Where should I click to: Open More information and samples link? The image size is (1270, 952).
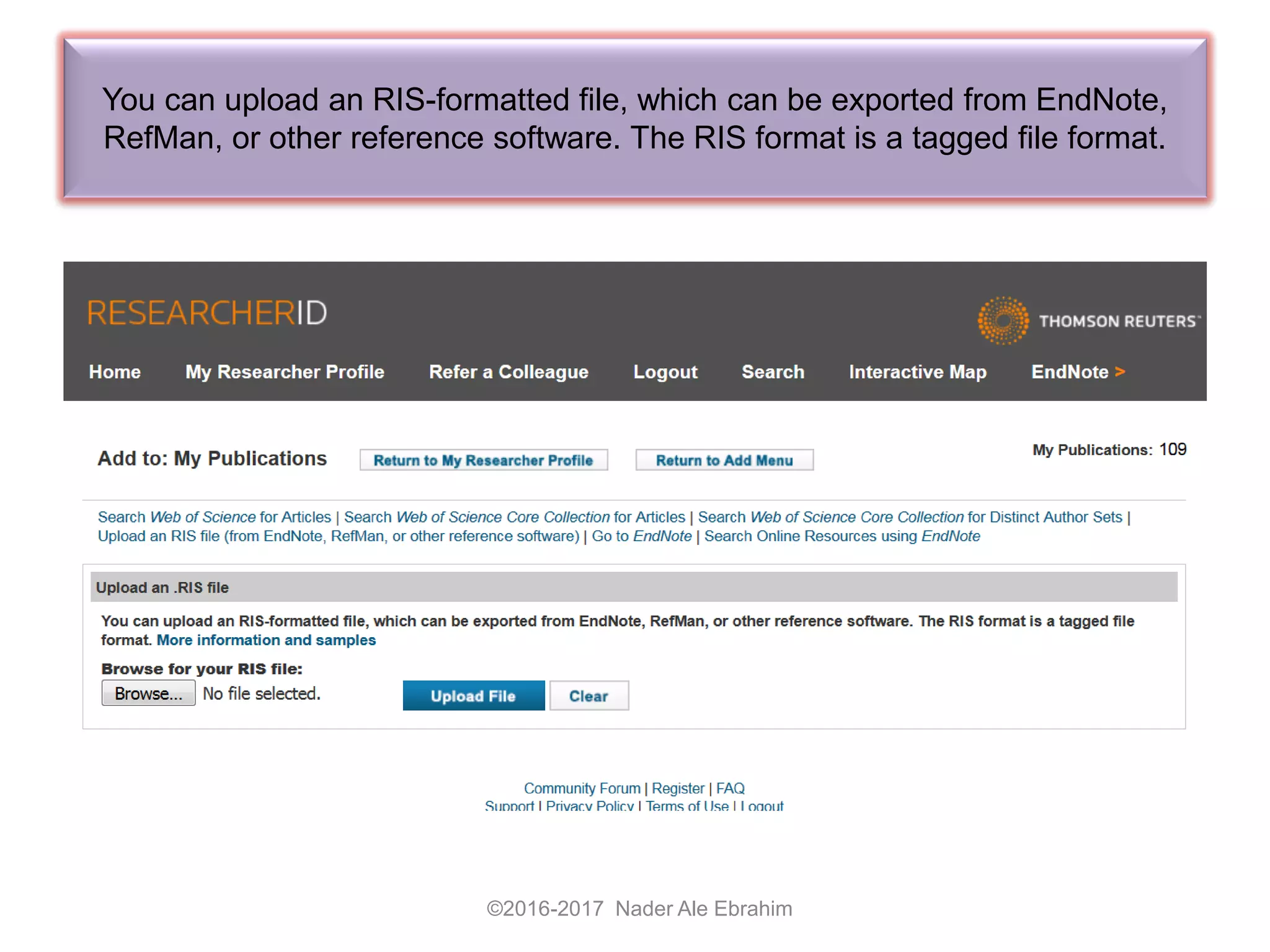pos(266,640)
